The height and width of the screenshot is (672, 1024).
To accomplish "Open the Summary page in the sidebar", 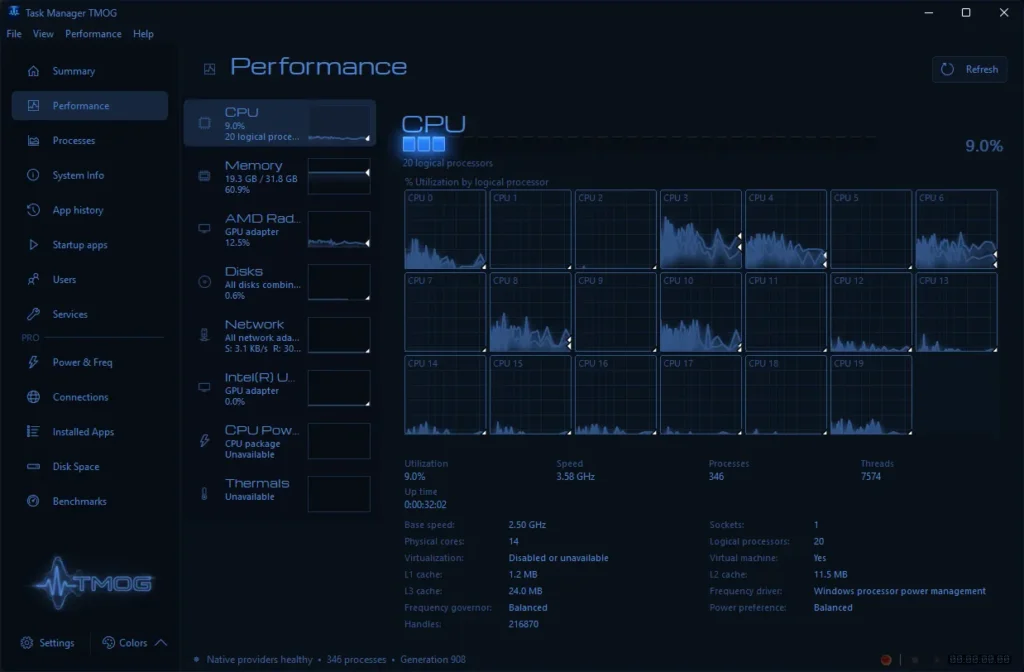I will [x=89, y=71].
